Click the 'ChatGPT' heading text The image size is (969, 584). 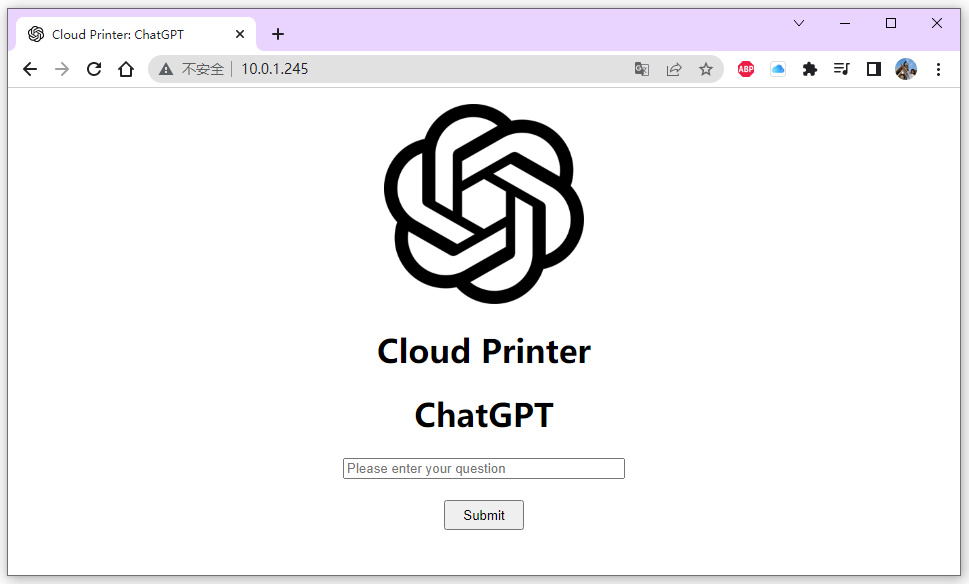click(484, 415)
